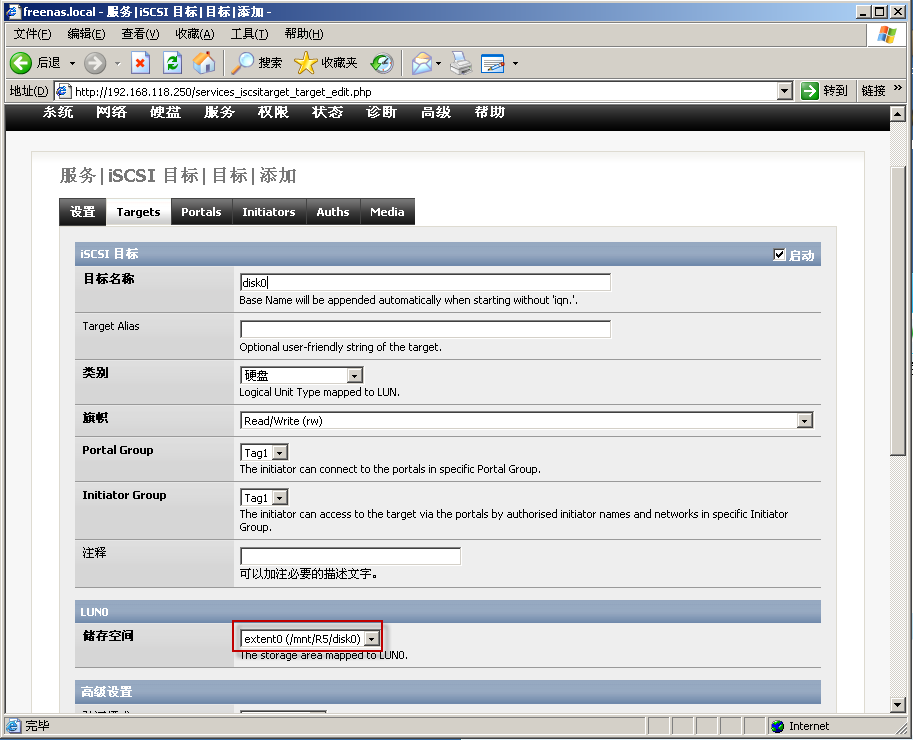Open FreeNAS 高级 navigation menu
The height and width of the screenshot is (740, 913).
[436, 112]
